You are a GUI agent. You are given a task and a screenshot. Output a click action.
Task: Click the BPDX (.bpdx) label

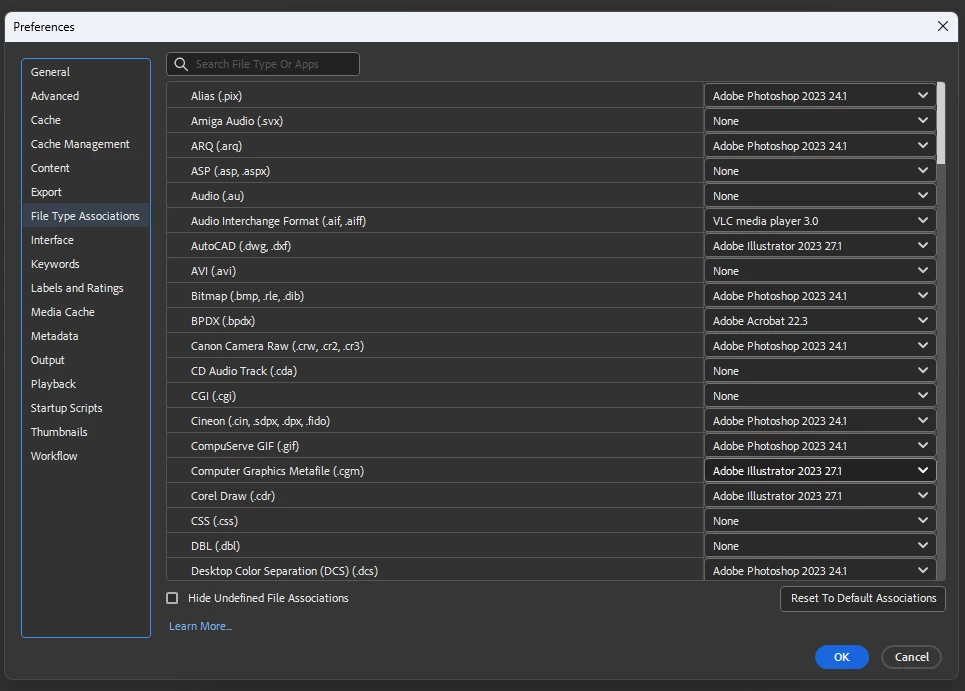(x=223, y=321)
